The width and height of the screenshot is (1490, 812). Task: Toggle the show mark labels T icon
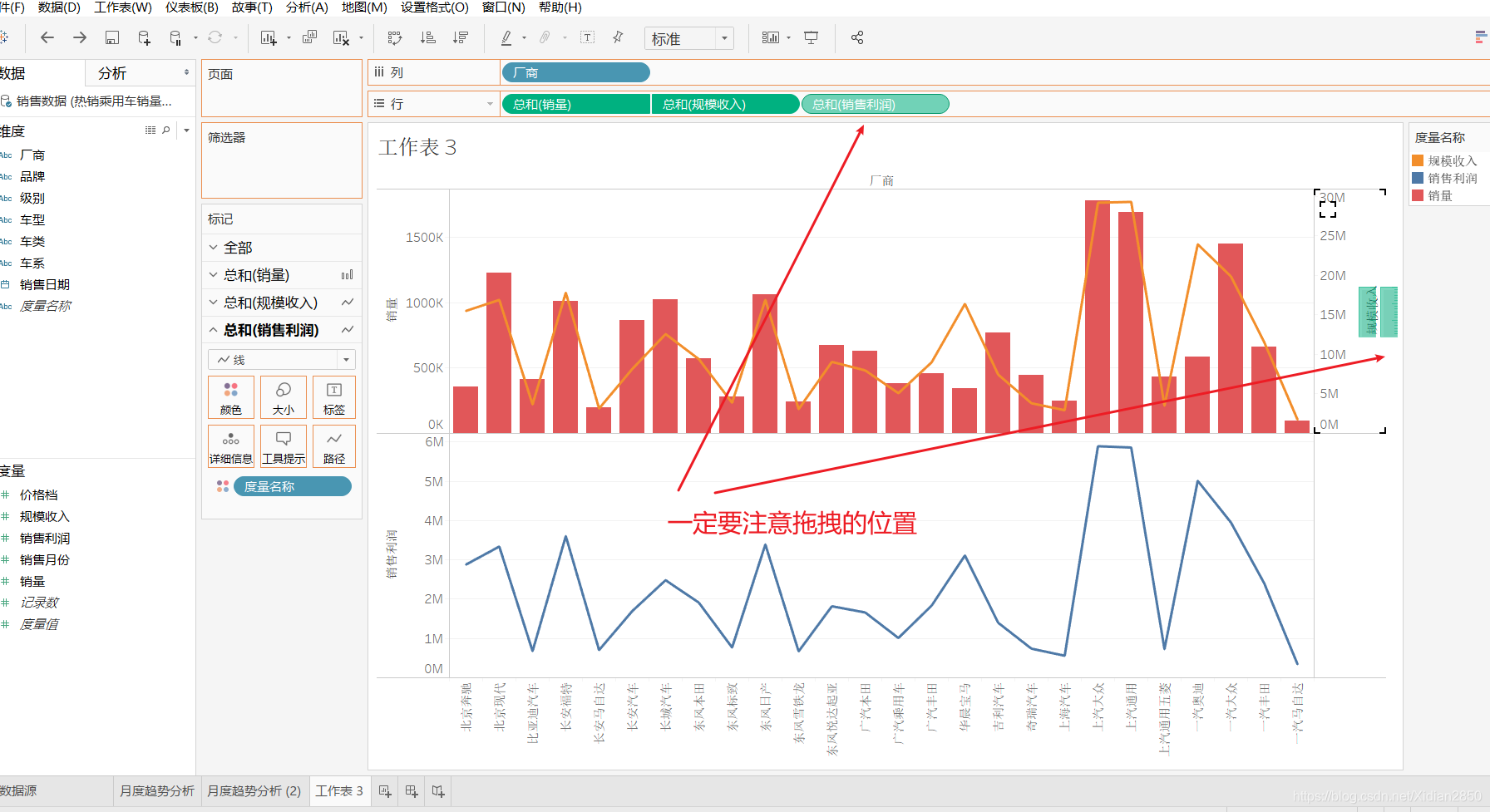[588, 37]
